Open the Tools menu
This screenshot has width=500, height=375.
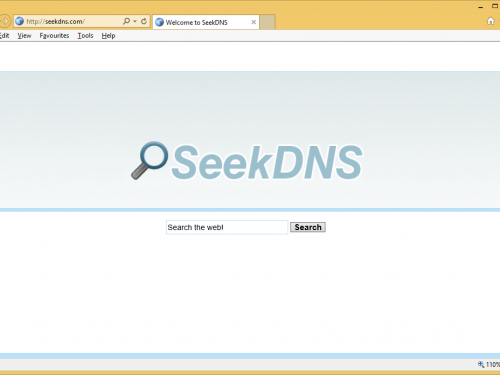click(85, 36)
